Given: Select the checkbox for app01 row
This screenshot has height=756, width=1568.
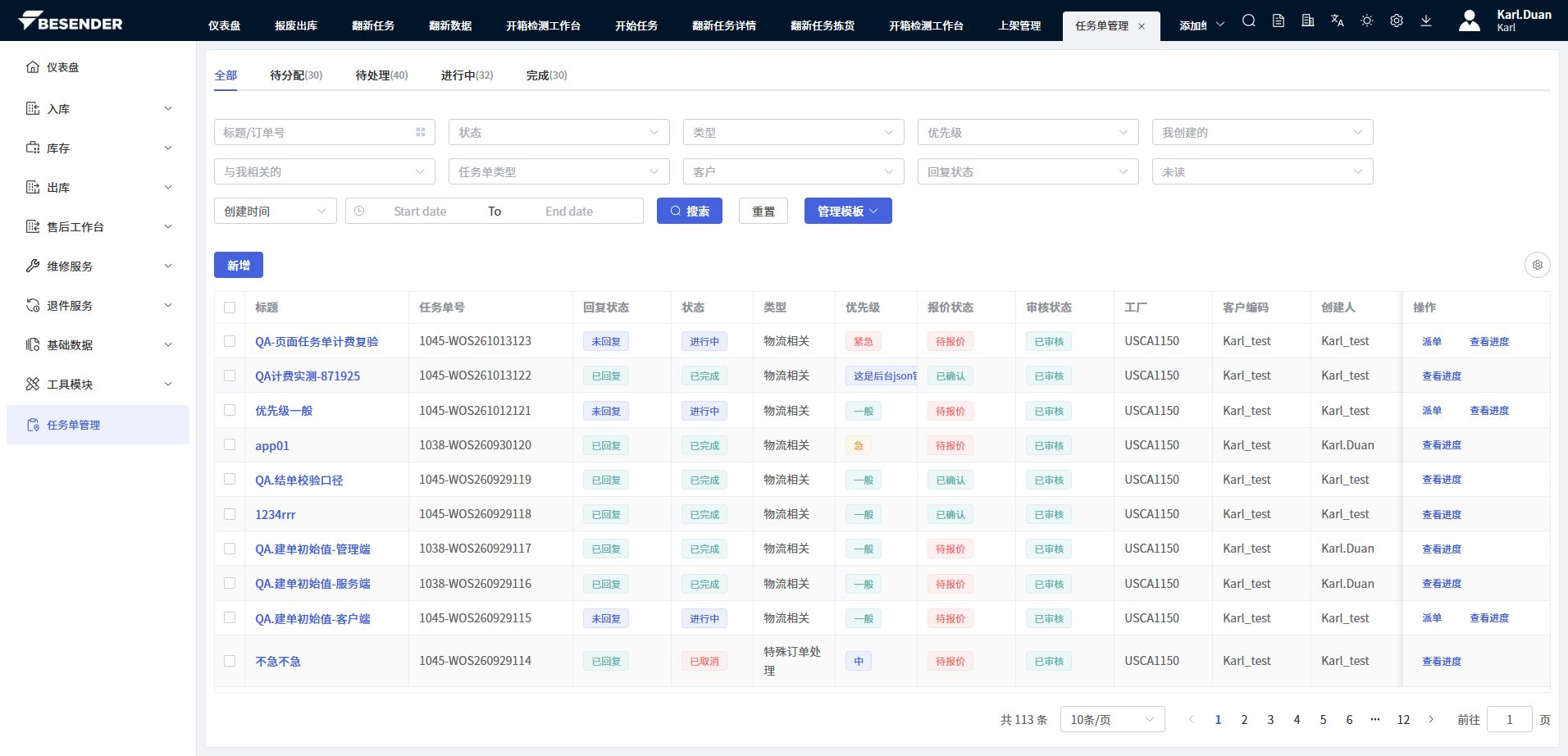Looking at the screenshot, I should (230, 444).
